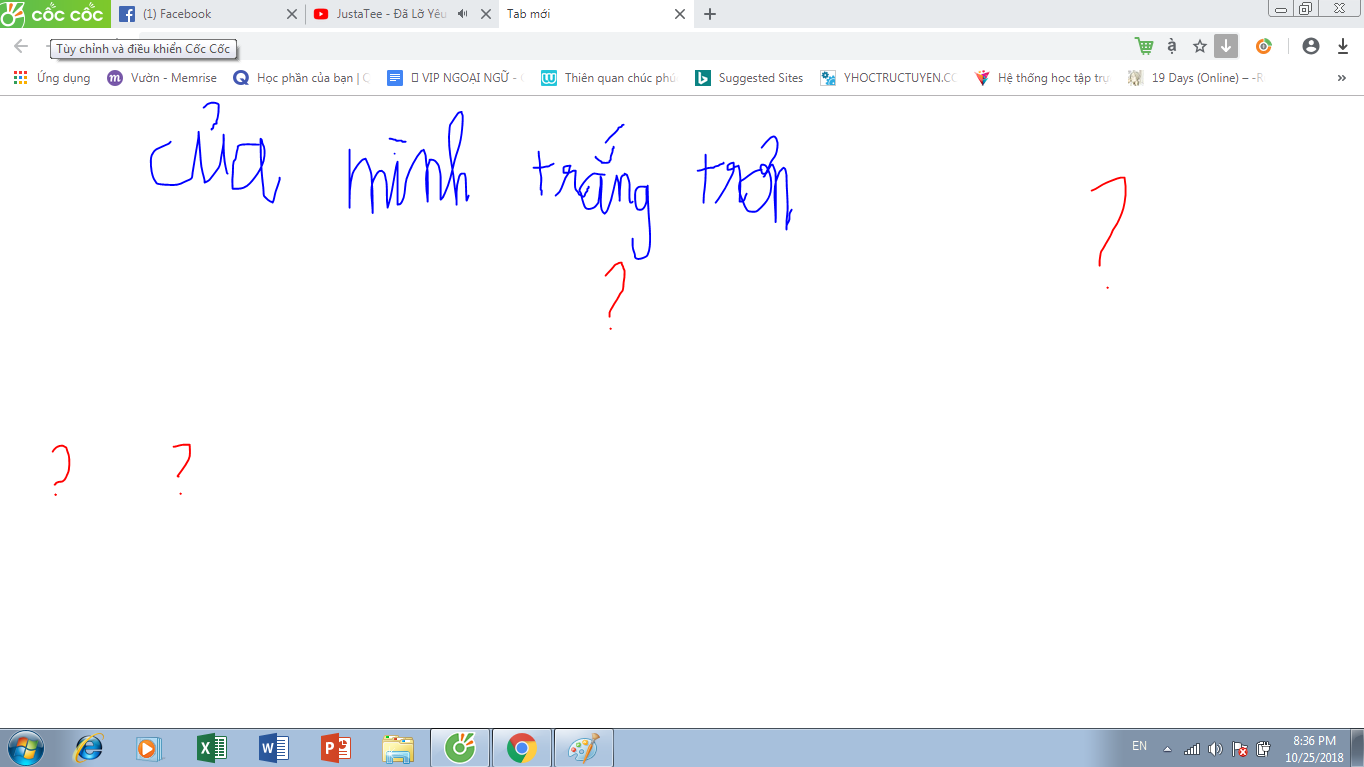Open the Cốc Cốc main menu button

click(54, 14)
